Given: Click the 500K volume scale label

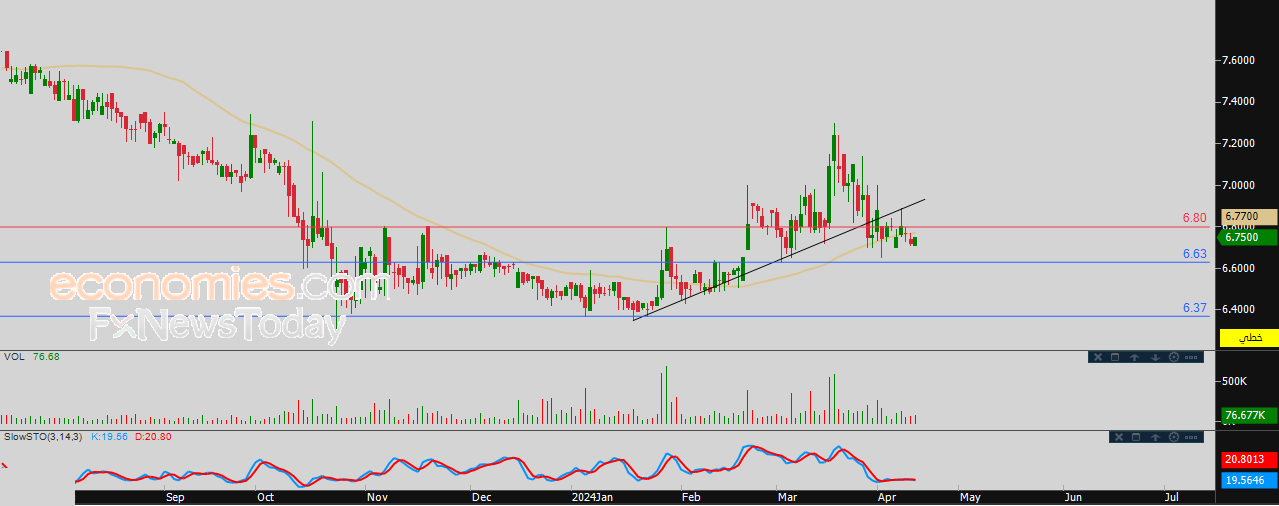Looking at the screenshot, I should click(x=1235, y=382).
